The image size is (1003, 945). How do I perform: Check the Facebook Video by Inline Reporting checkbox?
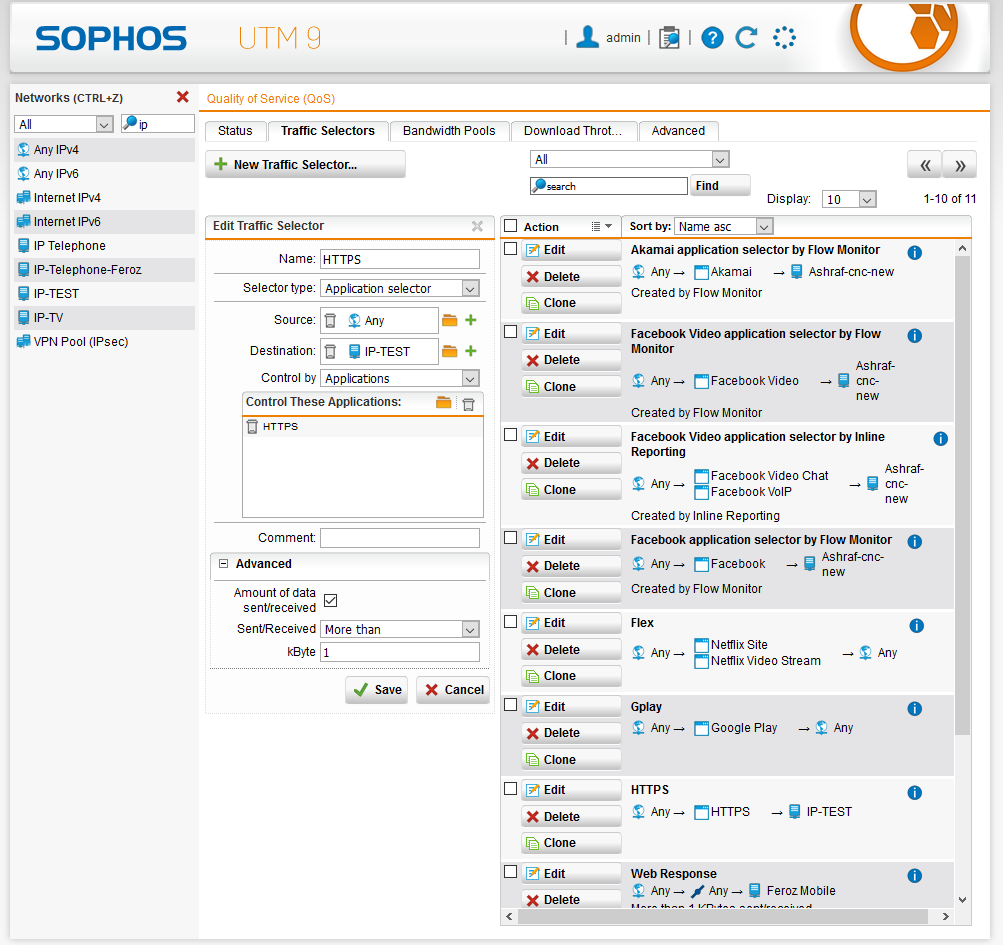point(510,434)
